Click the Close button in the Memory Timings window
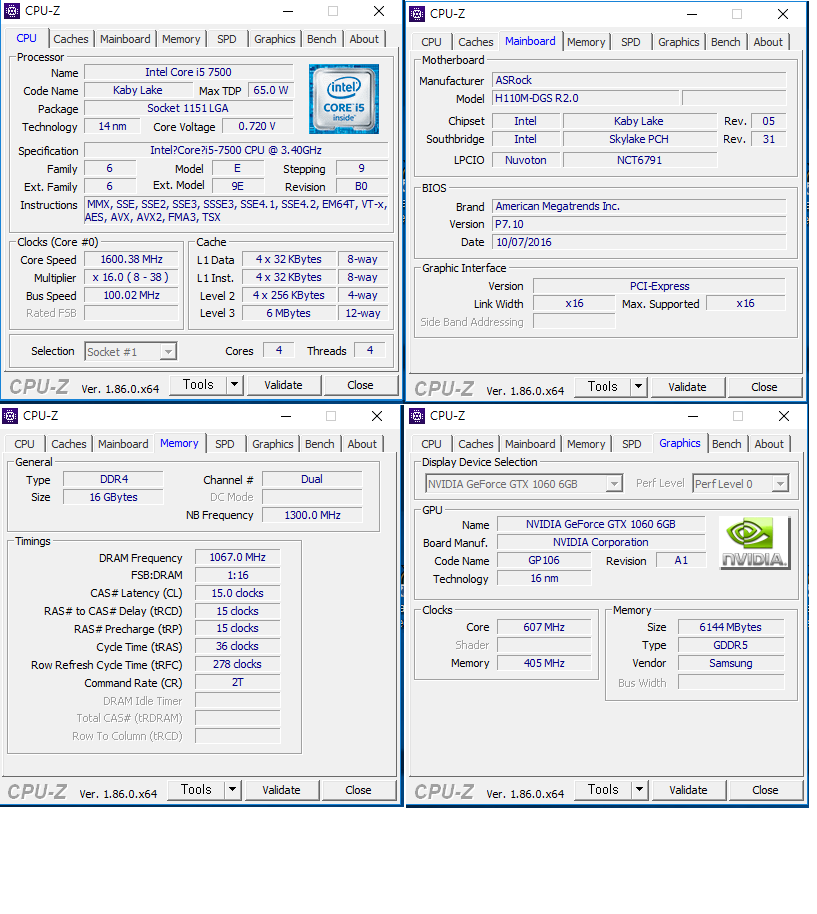This screenshot has height=914, width=817. (x=358, y=790)
